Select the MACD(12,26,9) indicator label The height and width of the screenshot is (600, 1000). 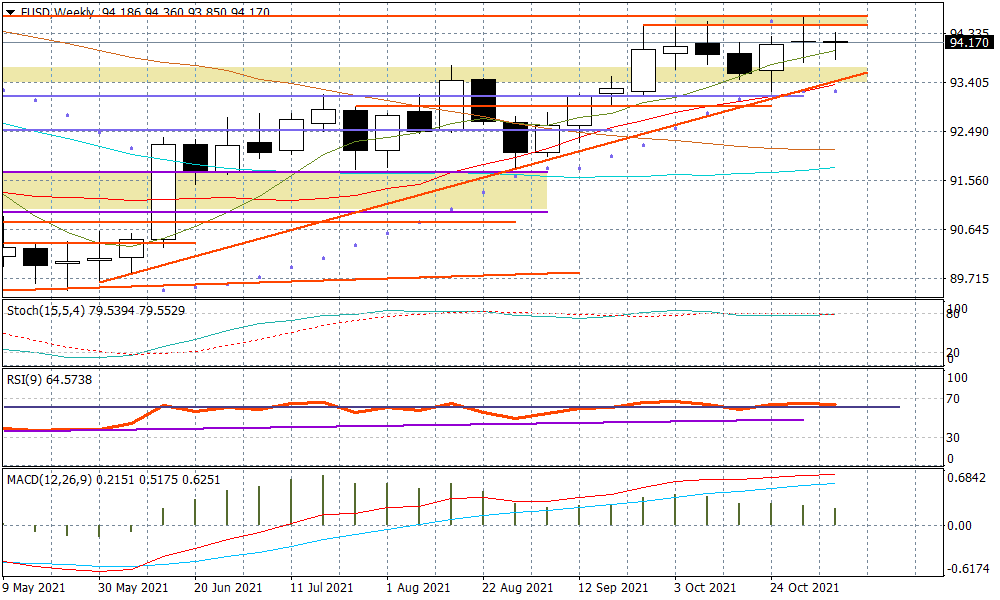tap(114, 479)
